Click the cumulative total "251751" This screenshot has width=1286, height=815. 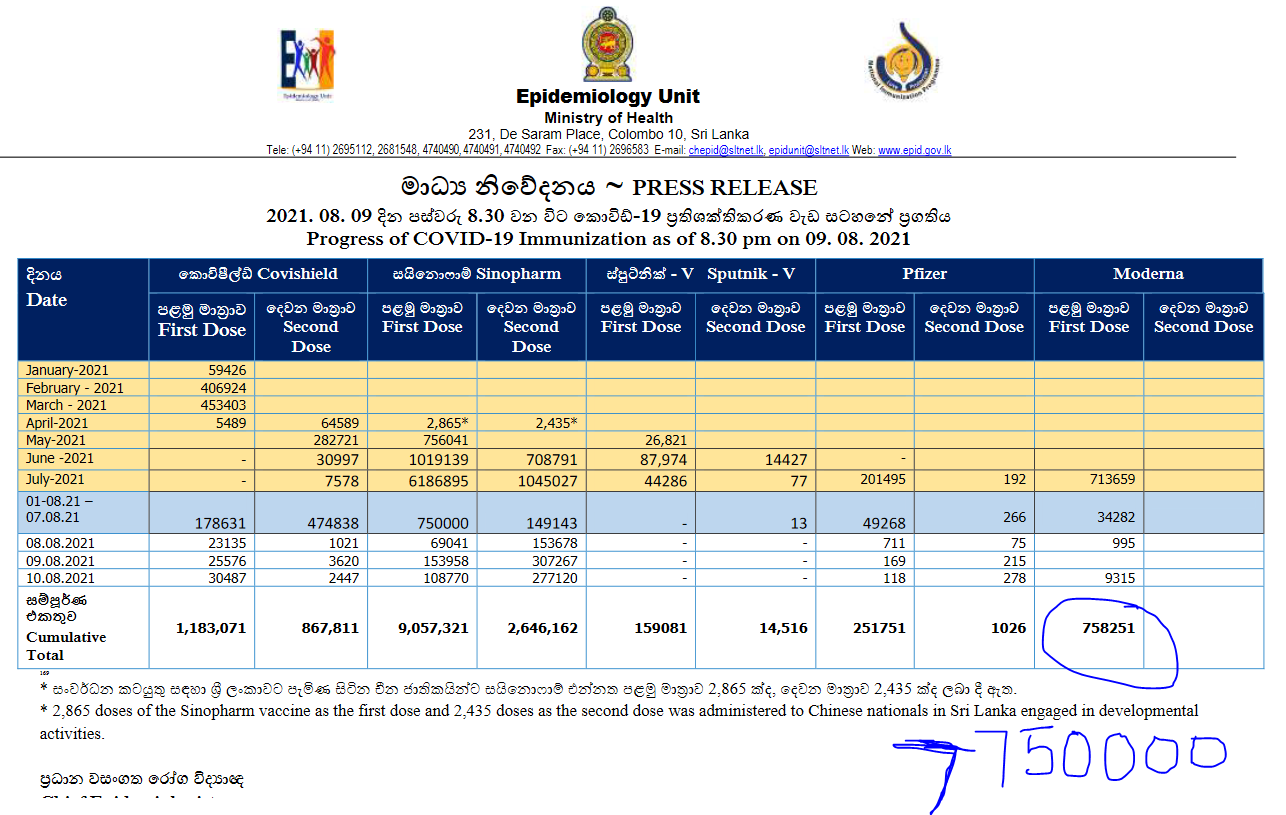coord(881,628)
